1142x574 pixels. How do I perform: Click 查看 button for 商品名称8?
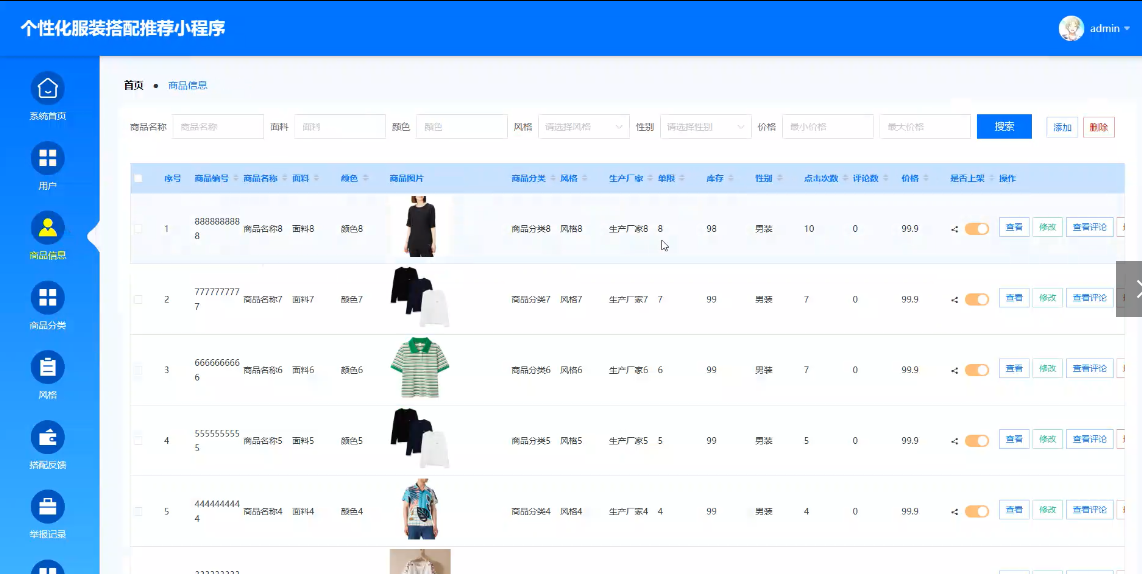[x=1014, y=227]
